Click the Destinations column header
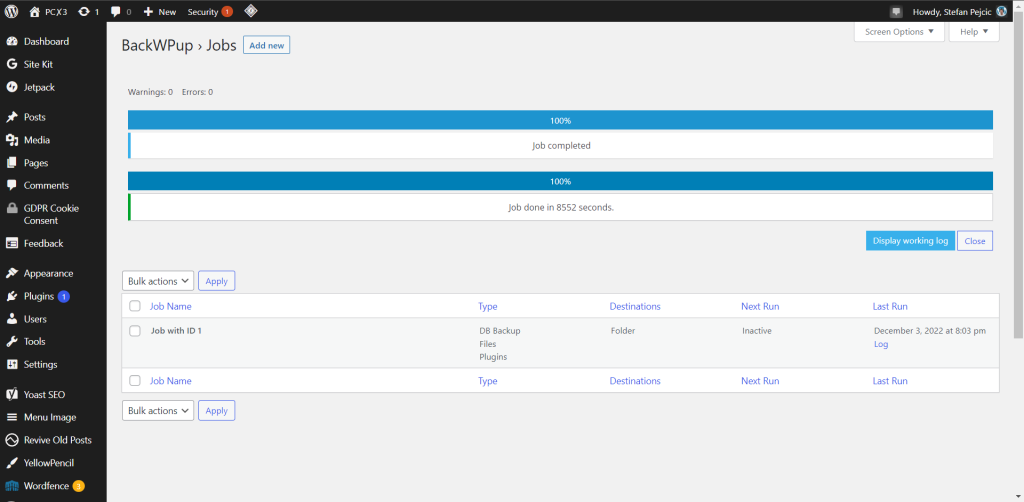 click(635, 306)
